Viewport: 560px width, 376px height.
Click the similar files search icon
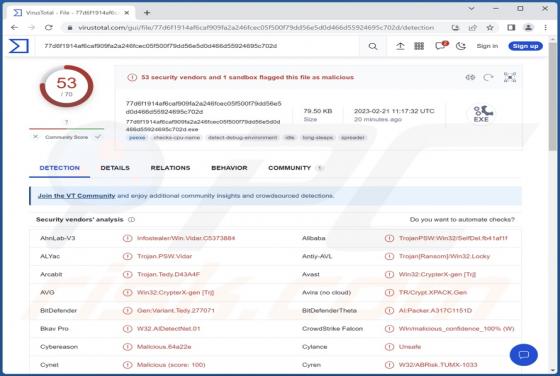tap(470, 77)
